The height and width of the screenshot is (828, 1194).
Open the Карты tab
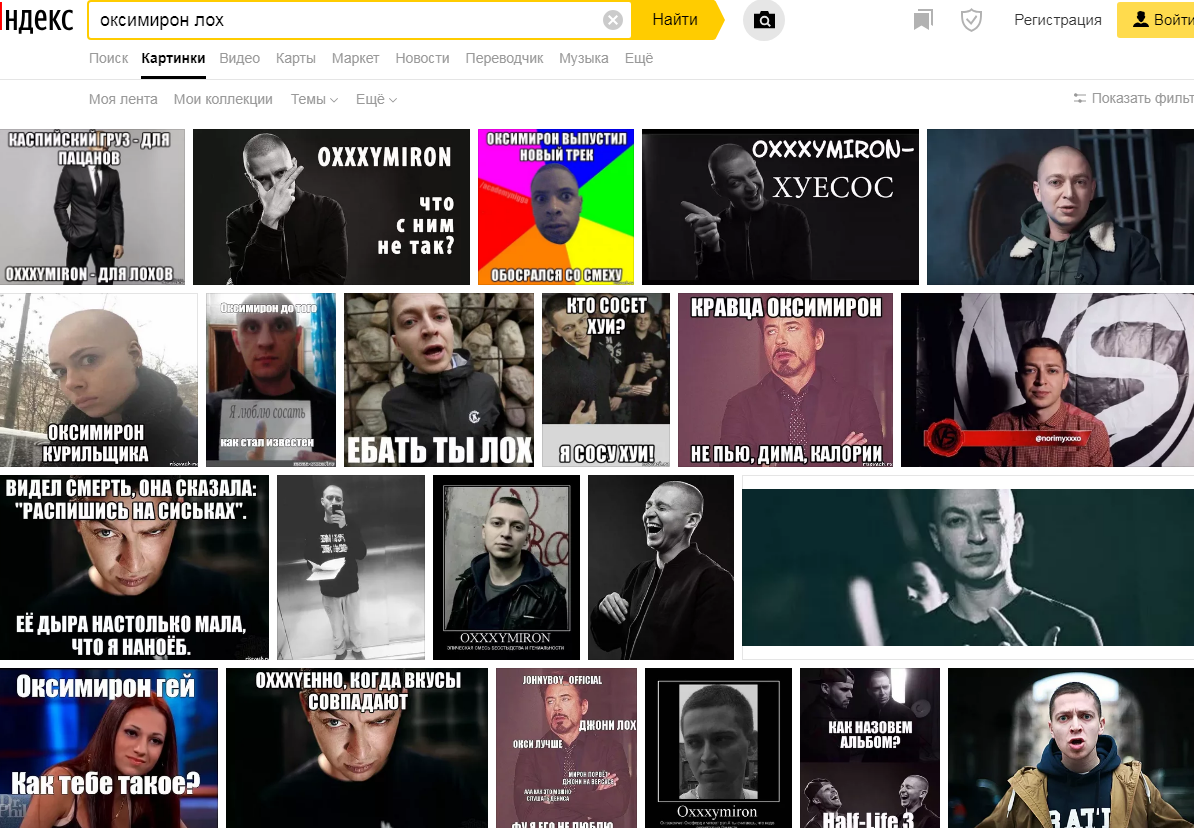pyautogui.click(x=295, y=58)
